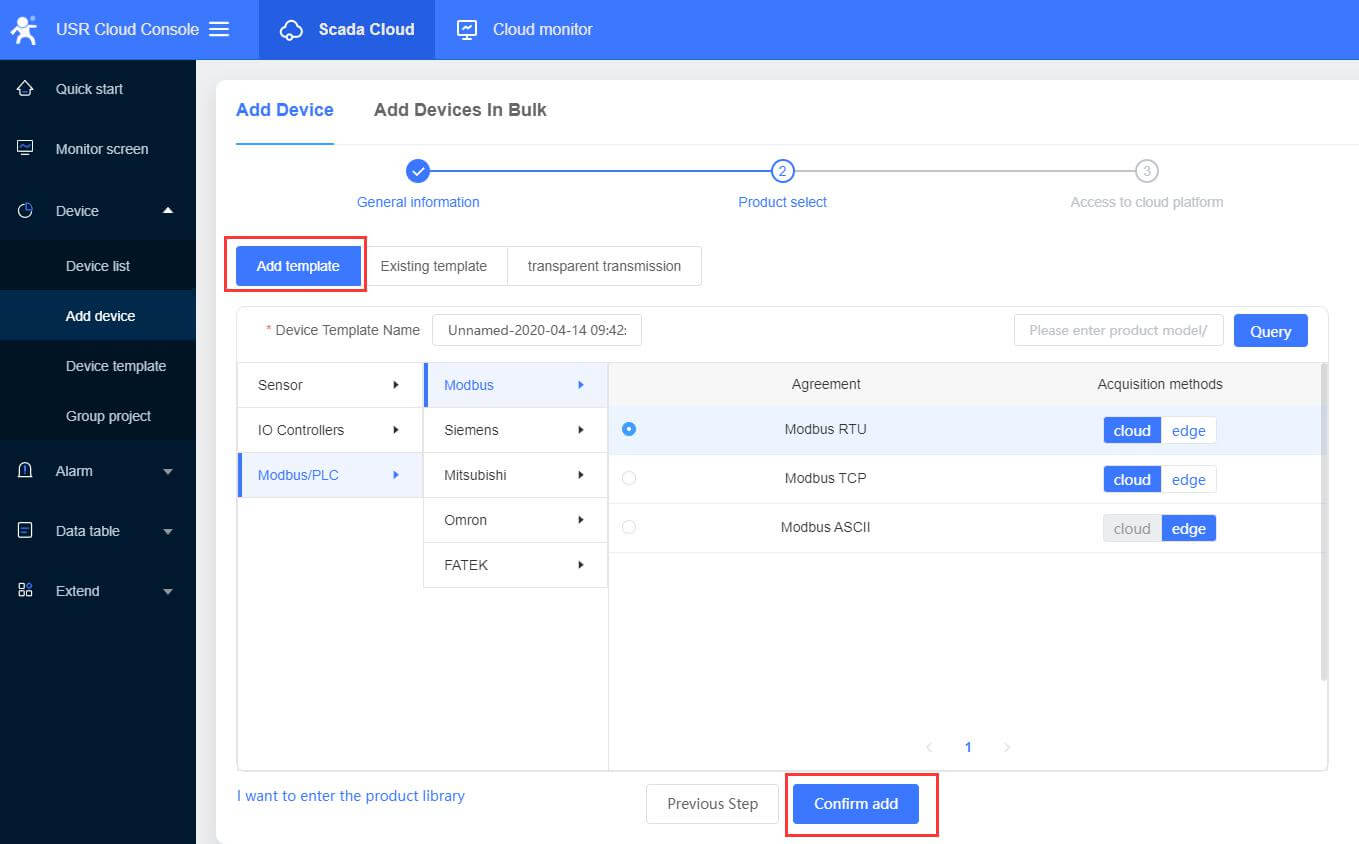1359x844 pixels.
Task: Click the Scada Cloud cloud icon
Action: 291,30
